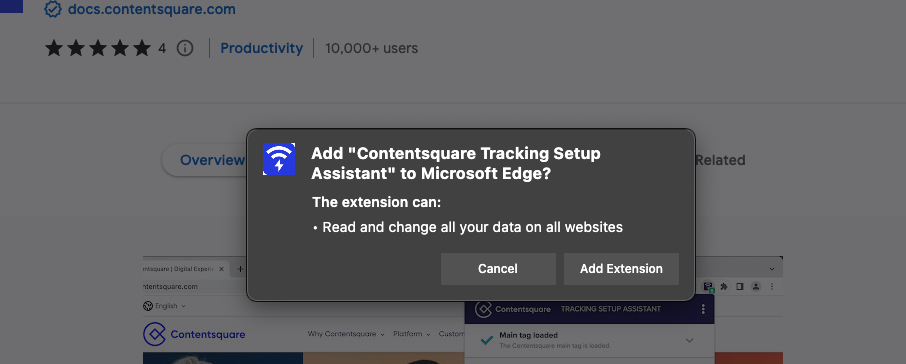This screenshot has width=906, height=364.
Task: Click the puzzle-piece extensions icon
Action: pyautogui.click(x=723, y=287)
